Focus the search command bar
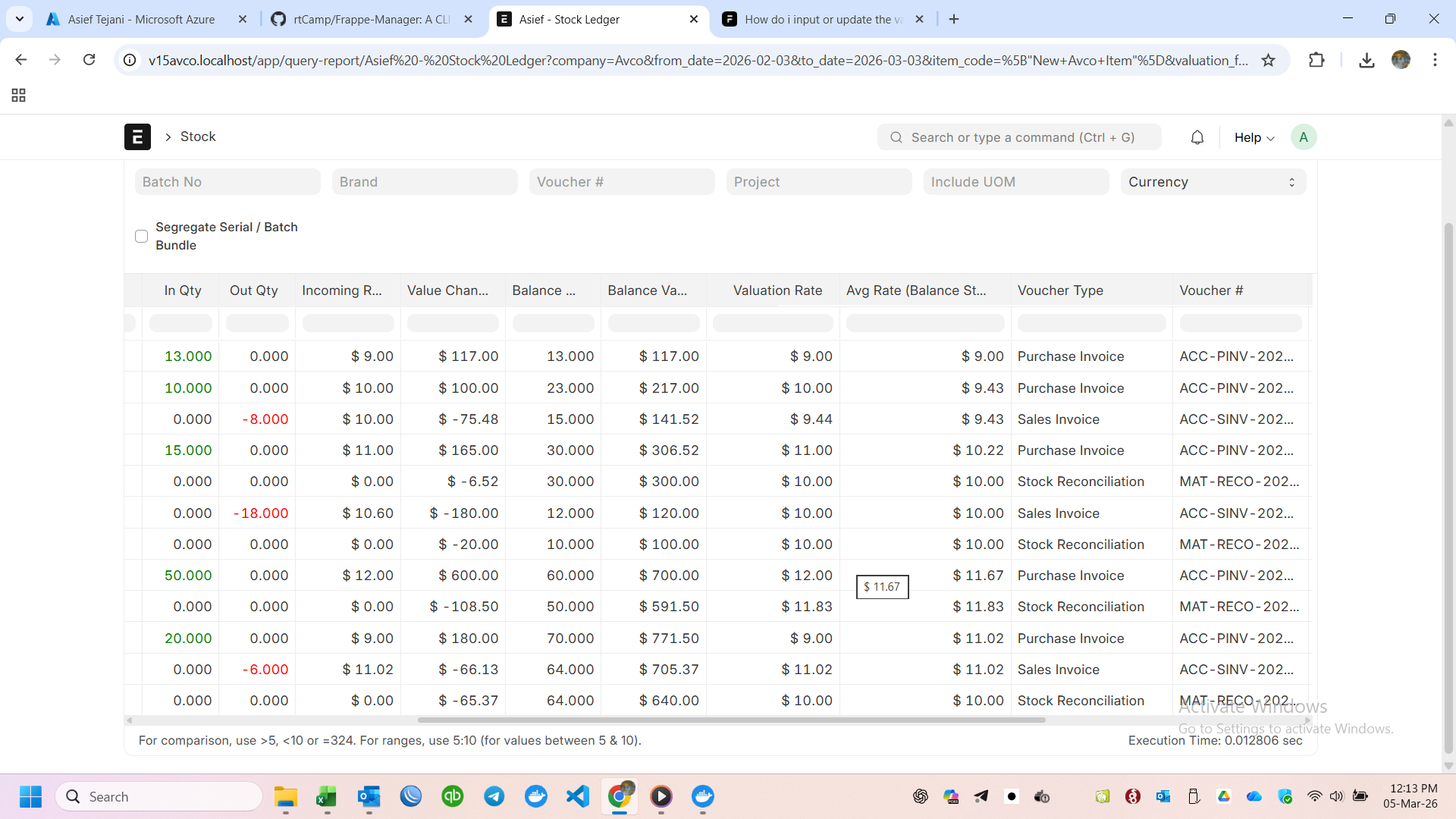This screenshot has width=1456, height=819. tap(1019, 137)
